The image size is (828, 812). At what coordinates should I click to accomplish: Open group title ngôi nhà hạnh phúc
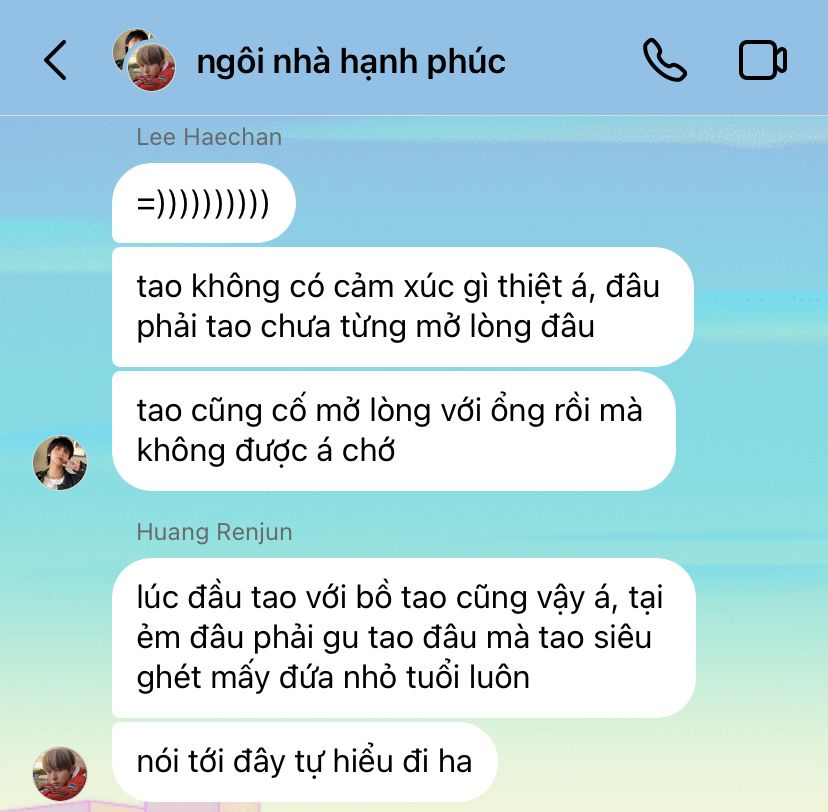click(x=351, y=62)
